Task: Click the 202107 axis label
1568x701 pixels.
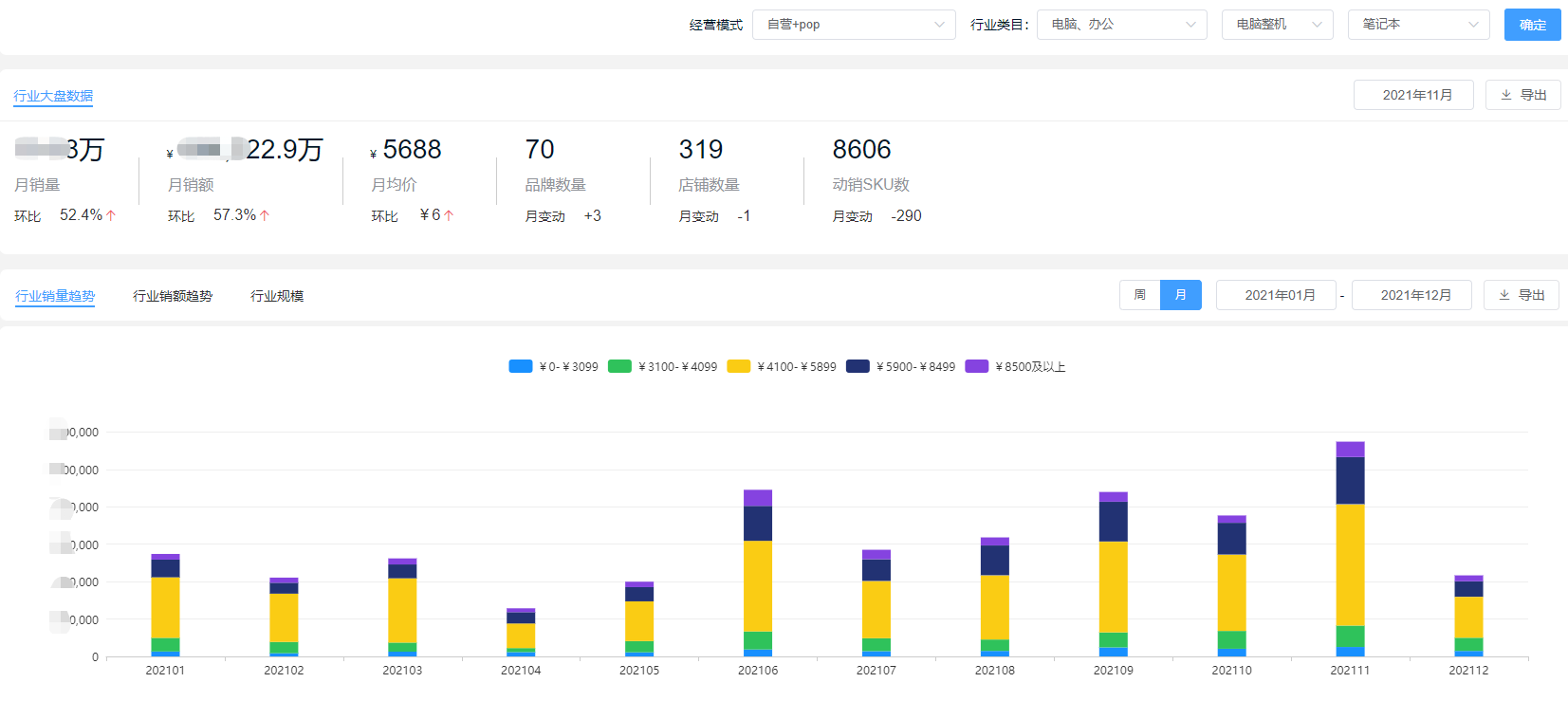Action: point(876,671)
